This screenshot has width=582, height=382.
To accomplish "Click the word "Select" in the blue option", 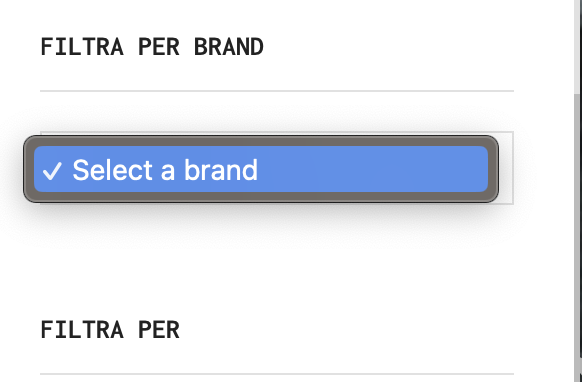I will tap(113, 170).
